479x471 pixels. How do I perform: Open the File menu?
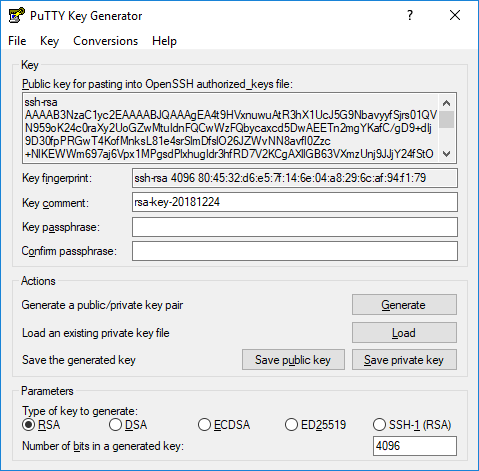click(x=17, y=41)
